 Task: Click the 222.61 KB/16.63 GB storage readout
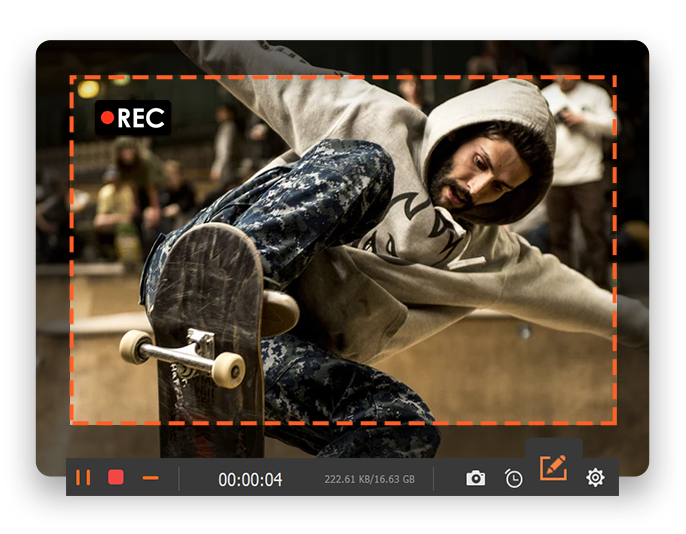[369, 480]
